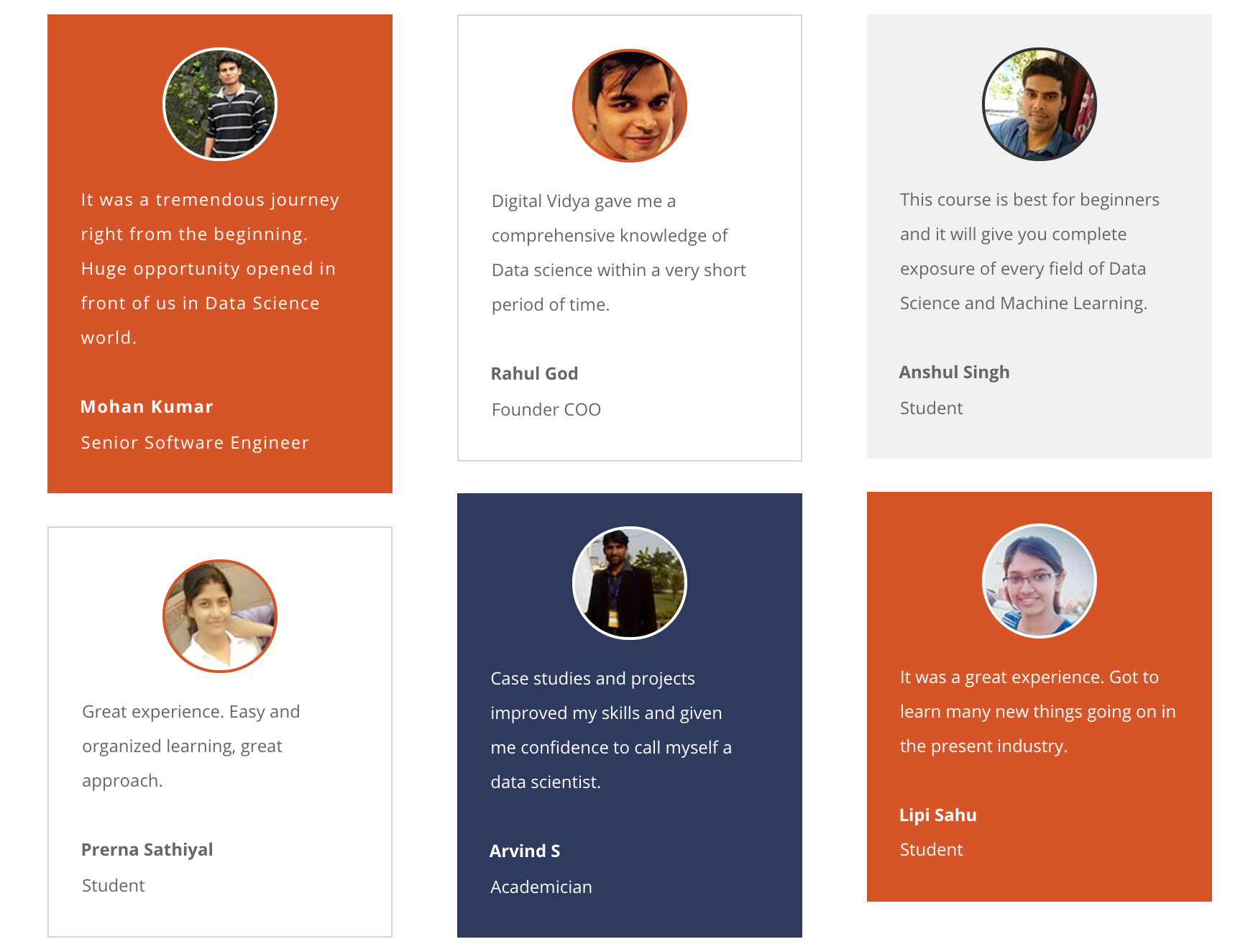Screen dimensions: 1248x952
Task: Click the "Digital Vidya gave me" testimonial
Action: pyautogui.click(x=618, y=252)
